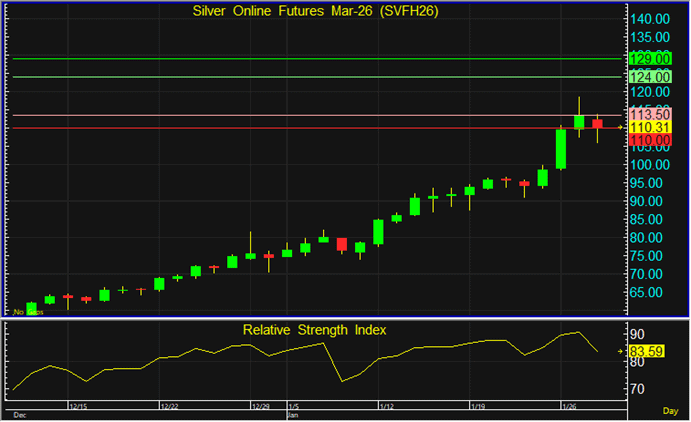Screen dimensions: 691x422
Task: Click the 1/26 date axis label
Action: coord(569,407)
